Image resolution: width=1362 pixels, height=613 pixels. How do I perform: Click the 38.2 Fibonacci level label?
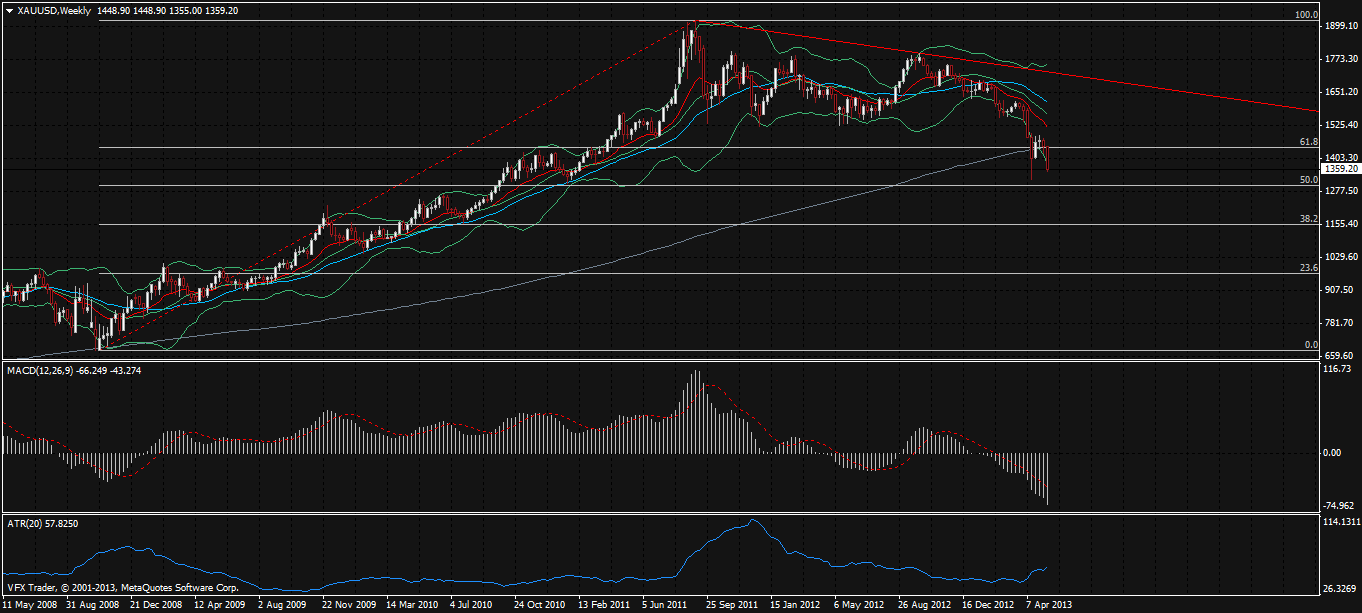(x=1307, y=218)
